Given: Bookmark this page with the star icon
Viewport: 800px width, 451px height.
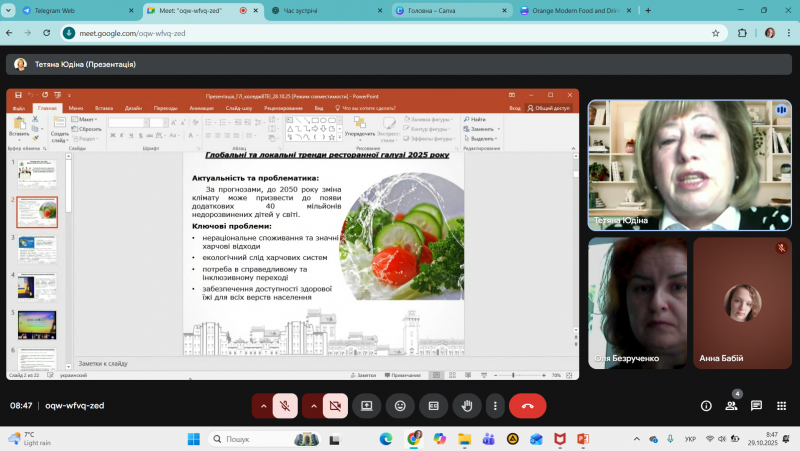Looking at the screenshot, I should click(716, 32).
